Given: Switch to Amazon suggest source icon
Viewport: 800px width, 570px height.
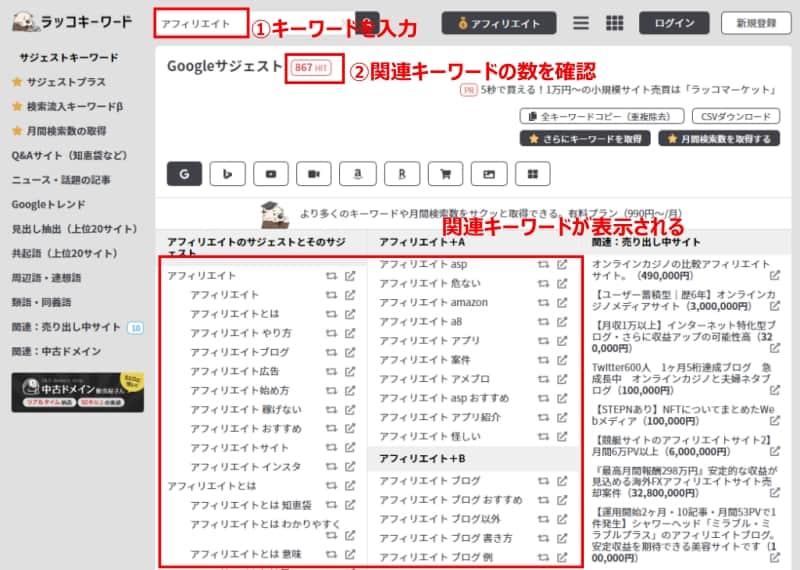Looking at the screenshot, I should (358, 174).
